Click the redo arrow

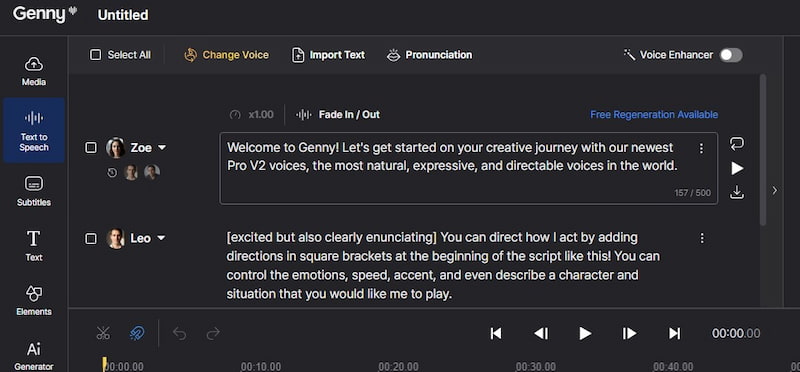click(213, 334)
